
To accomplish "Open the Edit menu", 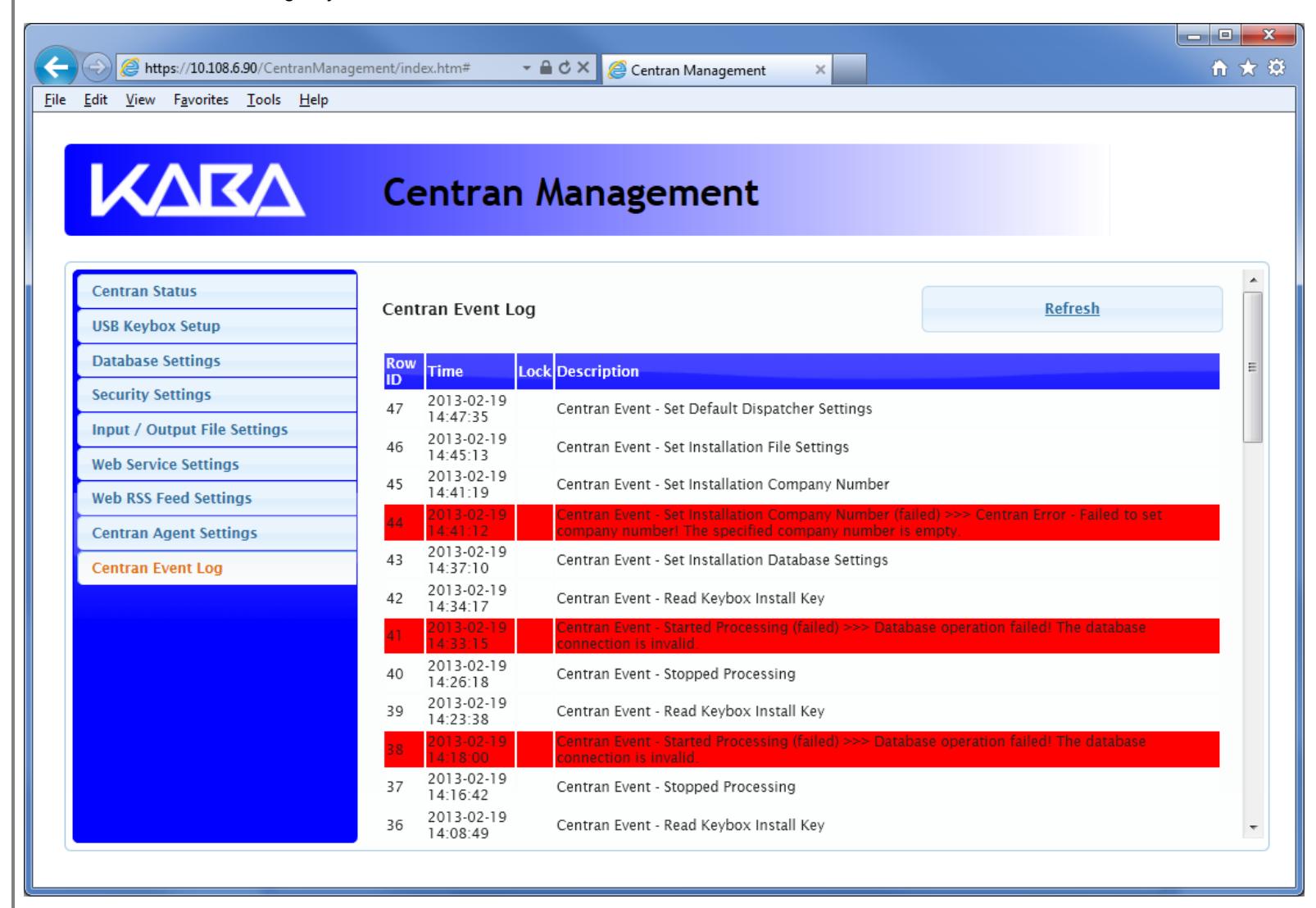I will tap(95, 100).
